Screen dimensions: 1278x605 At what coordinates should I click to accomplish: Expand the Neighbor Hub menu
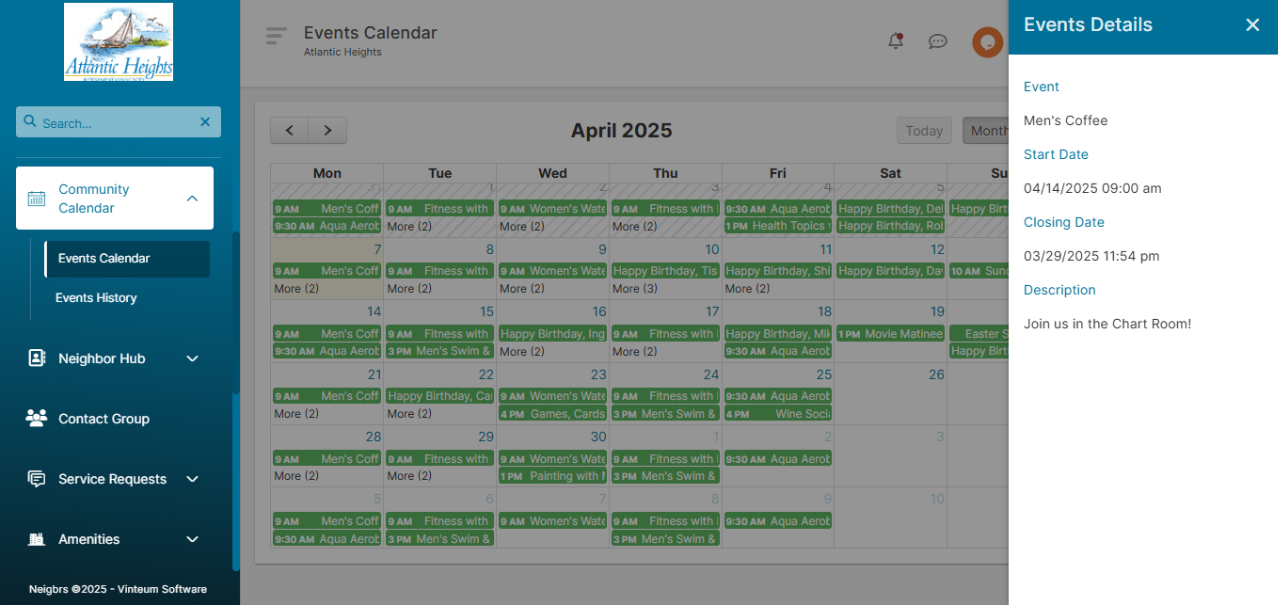[x=193, y=359]
